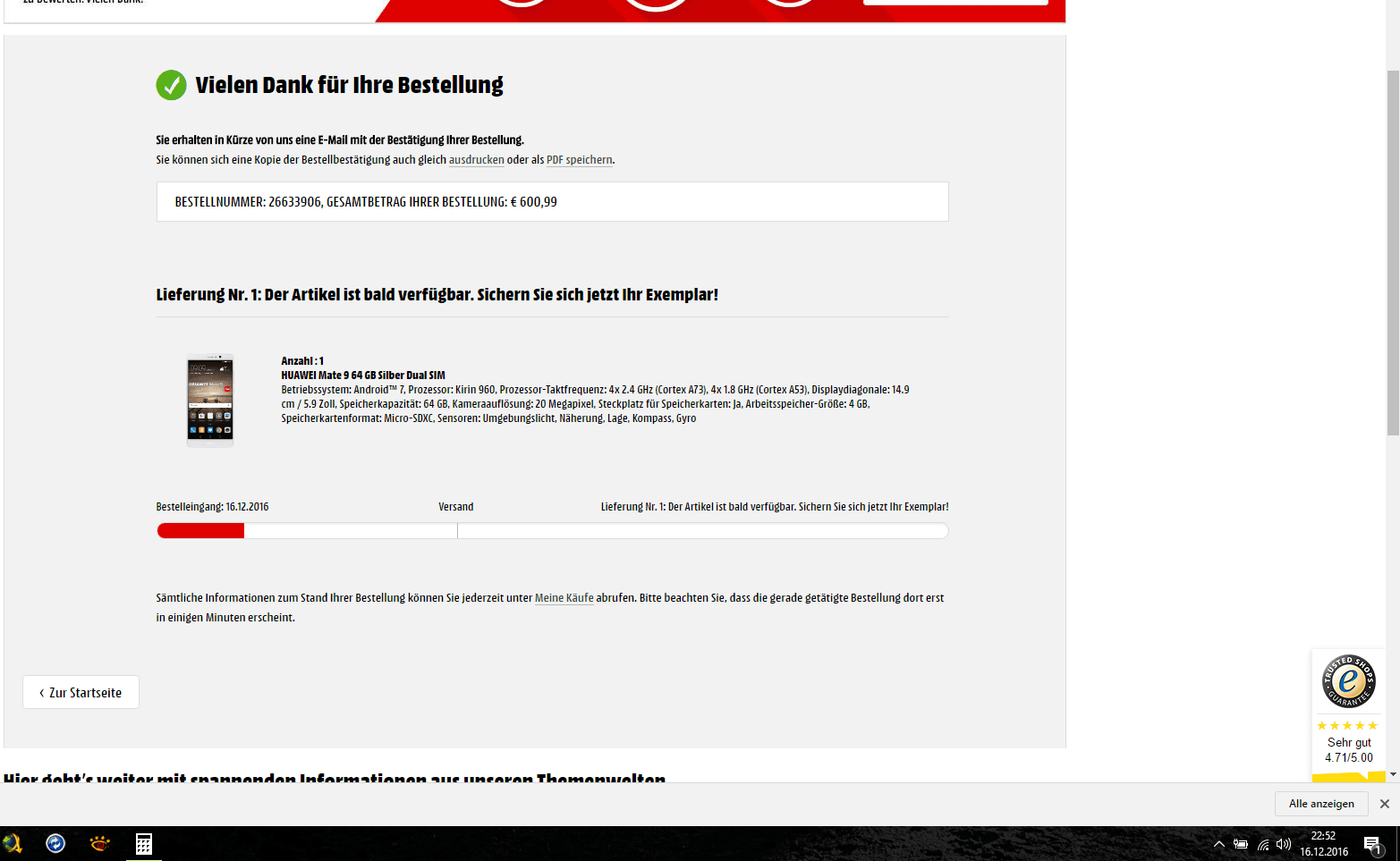
Task: Click the 'Vielen Dank für Ihre Bestellung' heading
Action: point(349,85)
